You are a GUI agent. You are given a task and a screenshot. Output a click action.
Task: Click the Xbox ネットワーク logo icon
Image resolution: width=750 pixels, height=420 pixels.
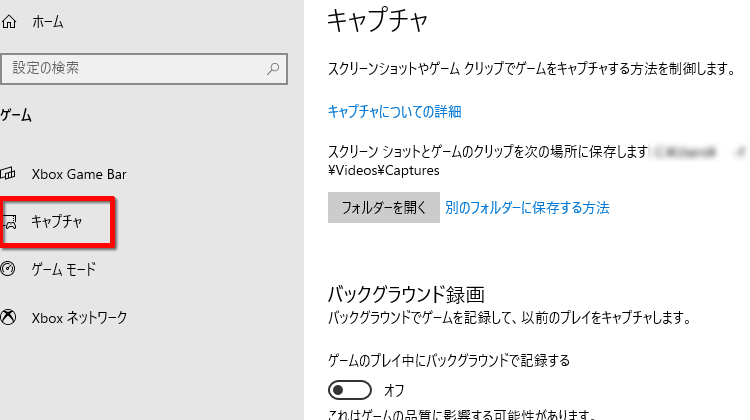click(x=8, y=317)
